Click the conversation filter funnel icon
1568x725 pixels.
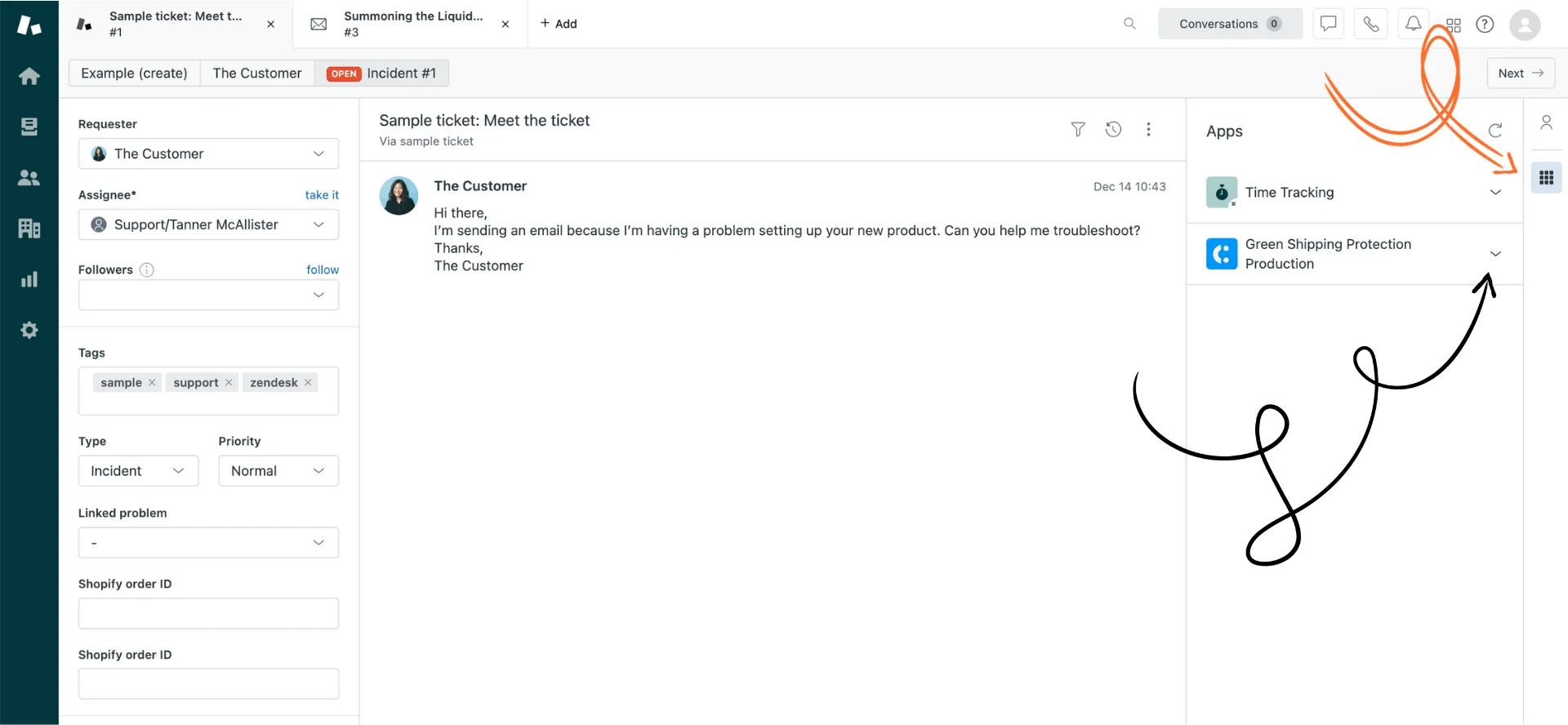coord(1078,129)
